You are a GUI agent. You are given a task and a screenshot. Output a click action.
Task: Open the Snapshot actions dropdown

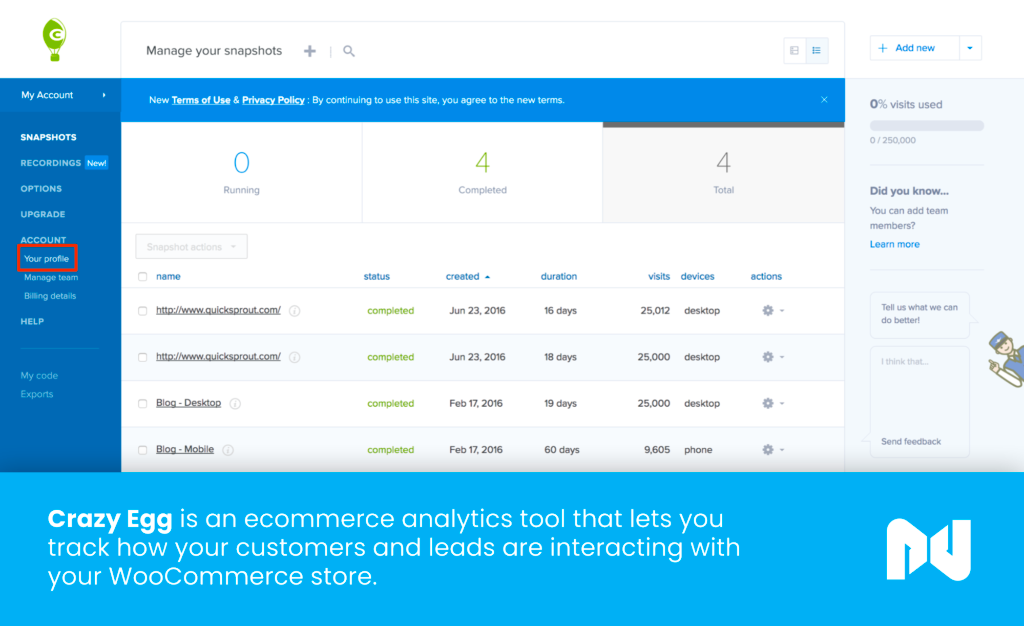[191, 246]
